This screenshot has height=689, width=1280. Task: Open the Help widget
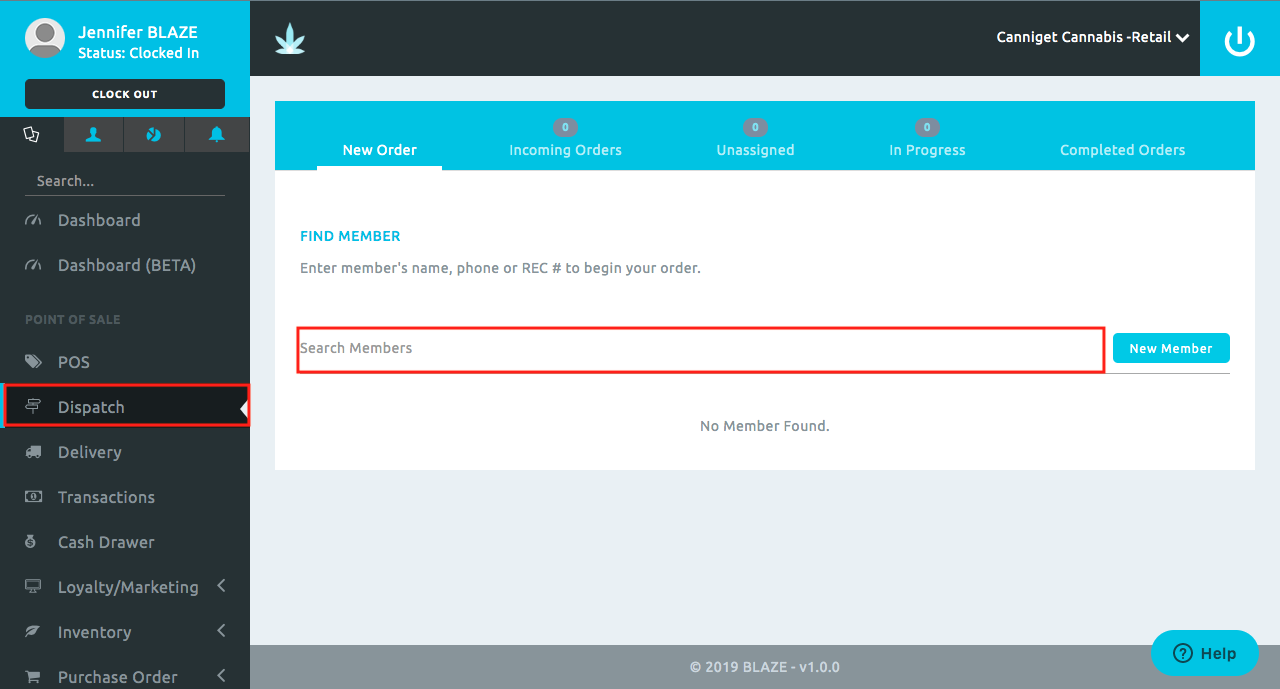coord(1204,653)
